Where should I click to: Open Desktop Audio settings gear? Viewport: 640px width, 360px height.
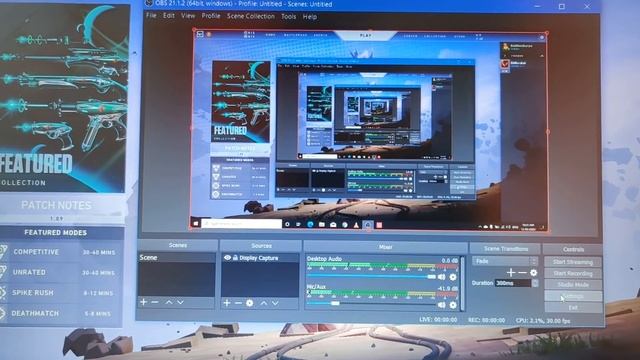(x=453, y=277)
